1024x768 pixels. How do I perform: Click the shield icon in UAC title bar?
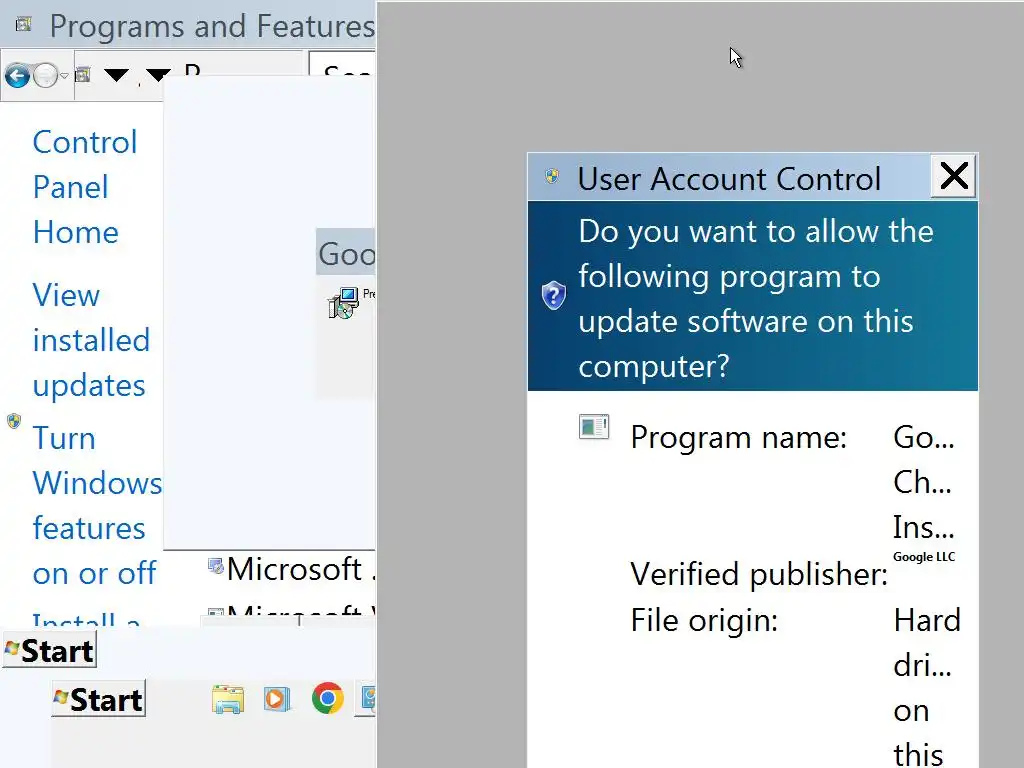click(552, 176)
